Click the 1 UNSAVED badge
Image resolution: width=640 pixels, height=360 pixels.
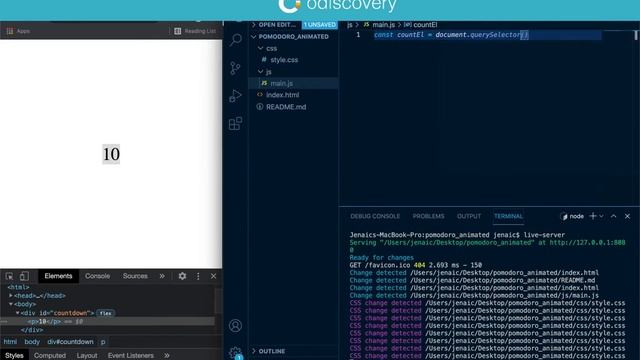[x=320, y=25]
